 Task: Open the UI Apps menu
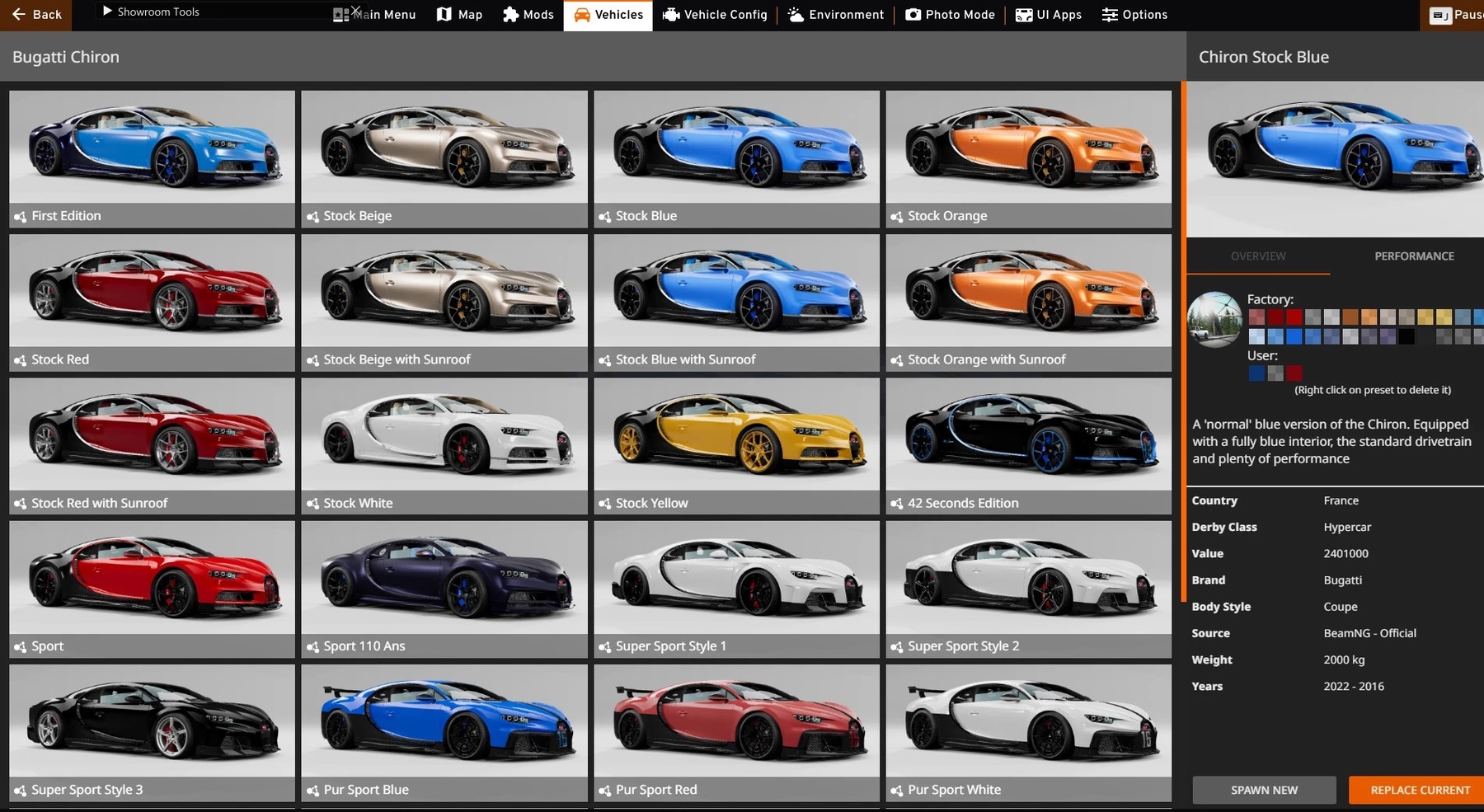[x=1049, y=15]
